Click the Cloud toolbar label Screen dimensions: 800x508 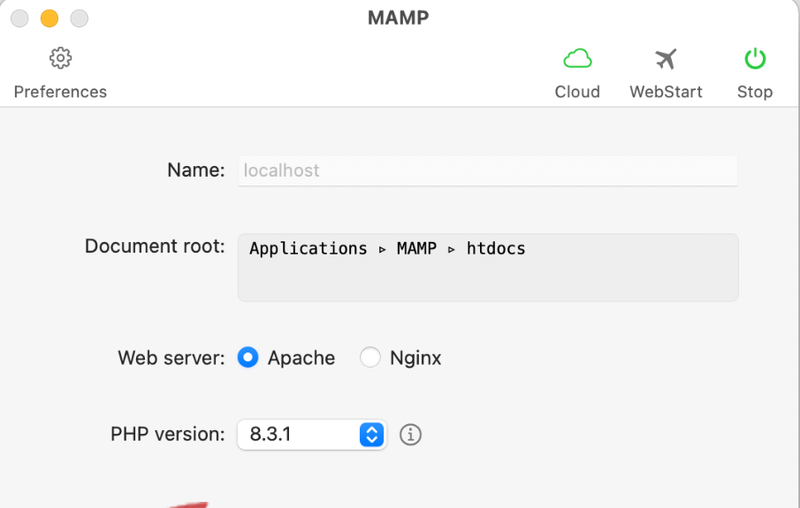[x=578, y=92]
